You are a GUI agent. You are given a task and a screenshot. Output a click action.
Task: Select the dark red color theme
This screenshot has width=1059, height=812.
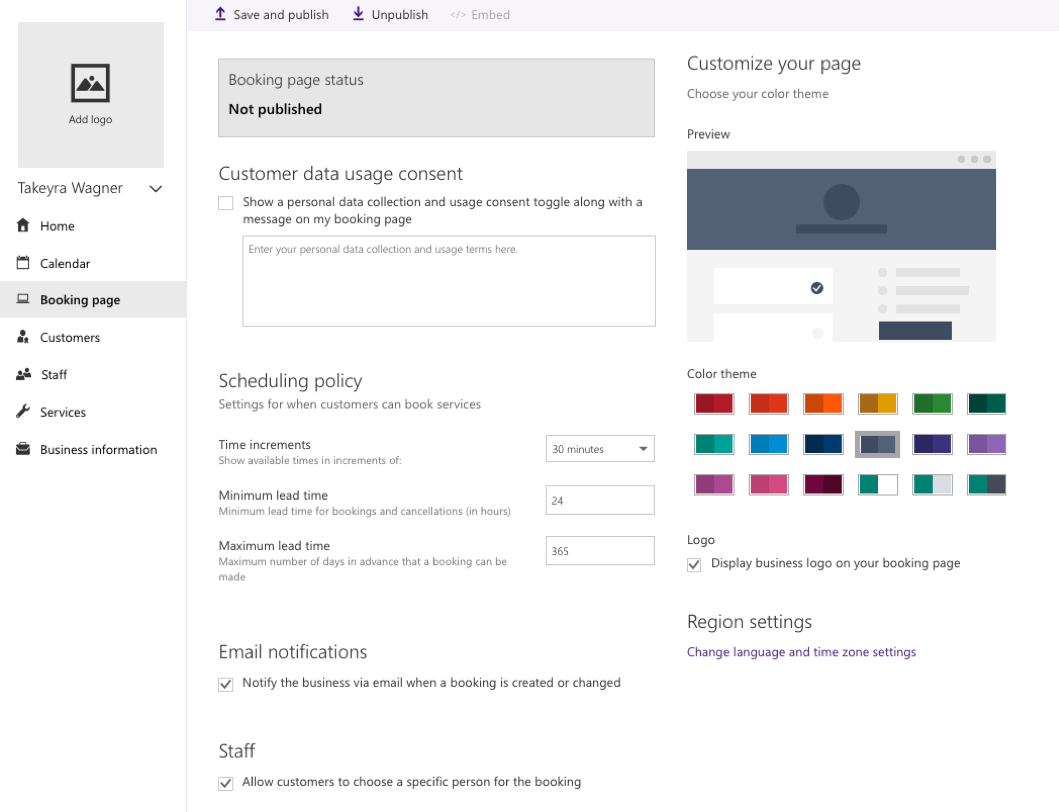pyautogui.click(x=714, y=403)
